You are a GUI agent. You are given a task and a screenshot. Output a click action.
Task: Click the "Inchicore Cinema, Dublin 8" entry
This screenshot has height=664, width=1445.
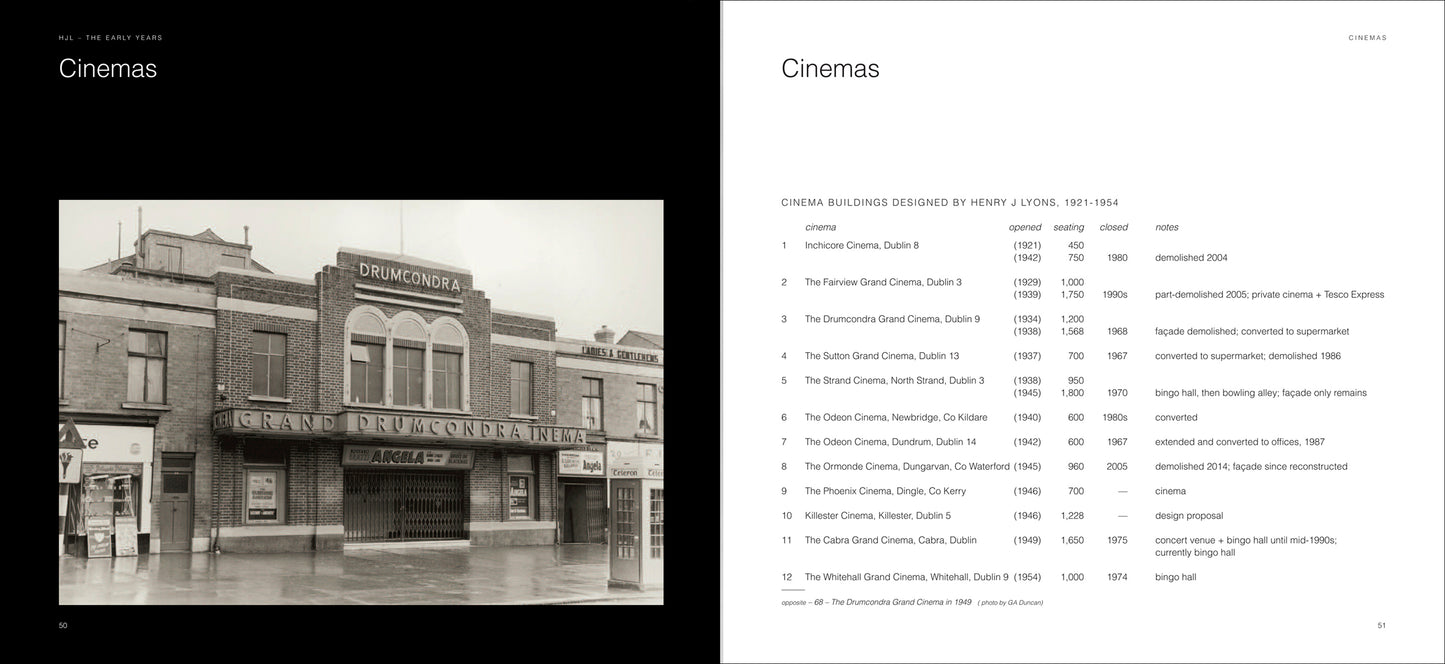(861, 245)
